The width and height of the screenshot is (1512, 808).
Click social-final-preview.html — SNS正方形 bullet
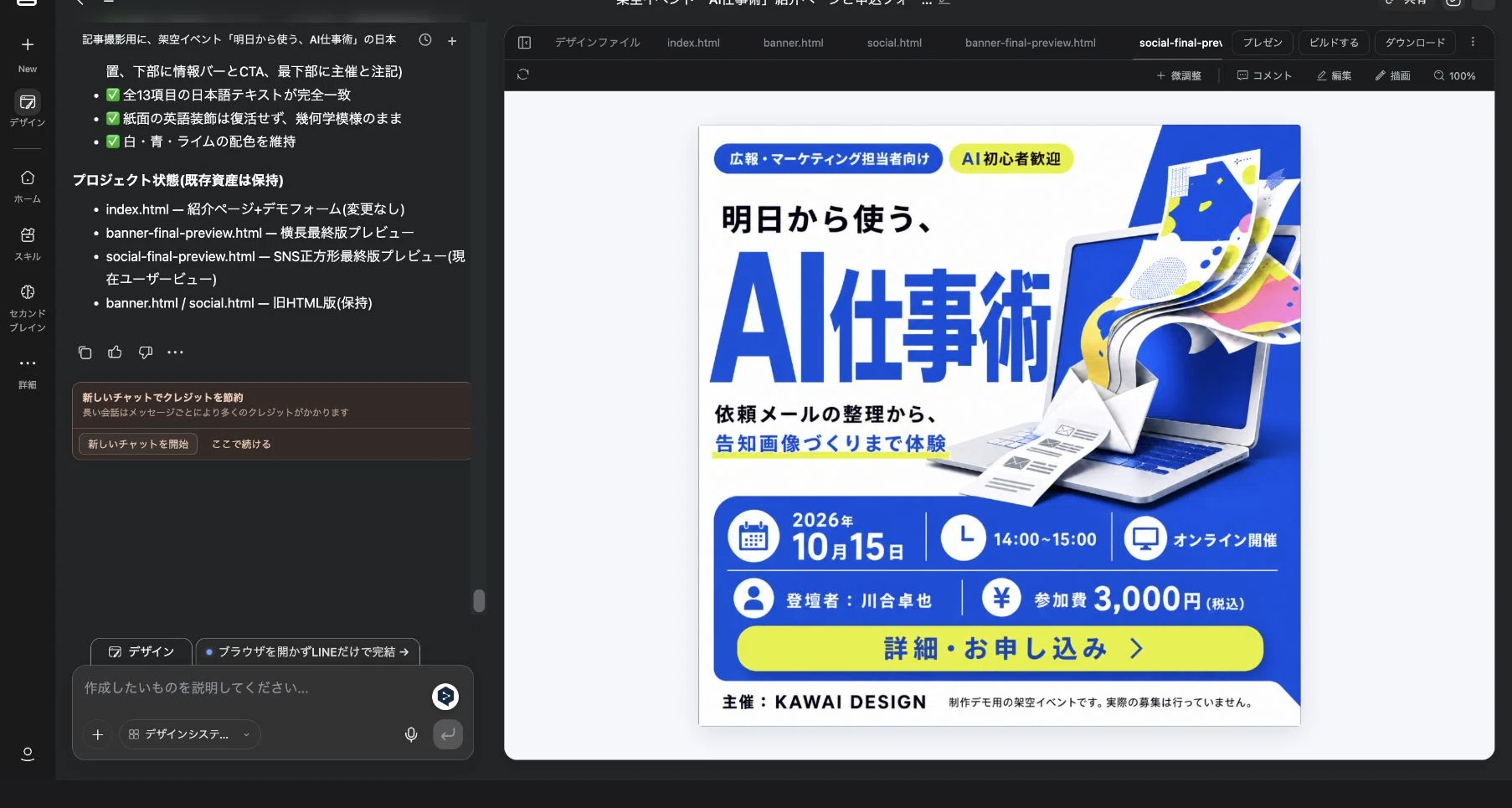point(285,267)
